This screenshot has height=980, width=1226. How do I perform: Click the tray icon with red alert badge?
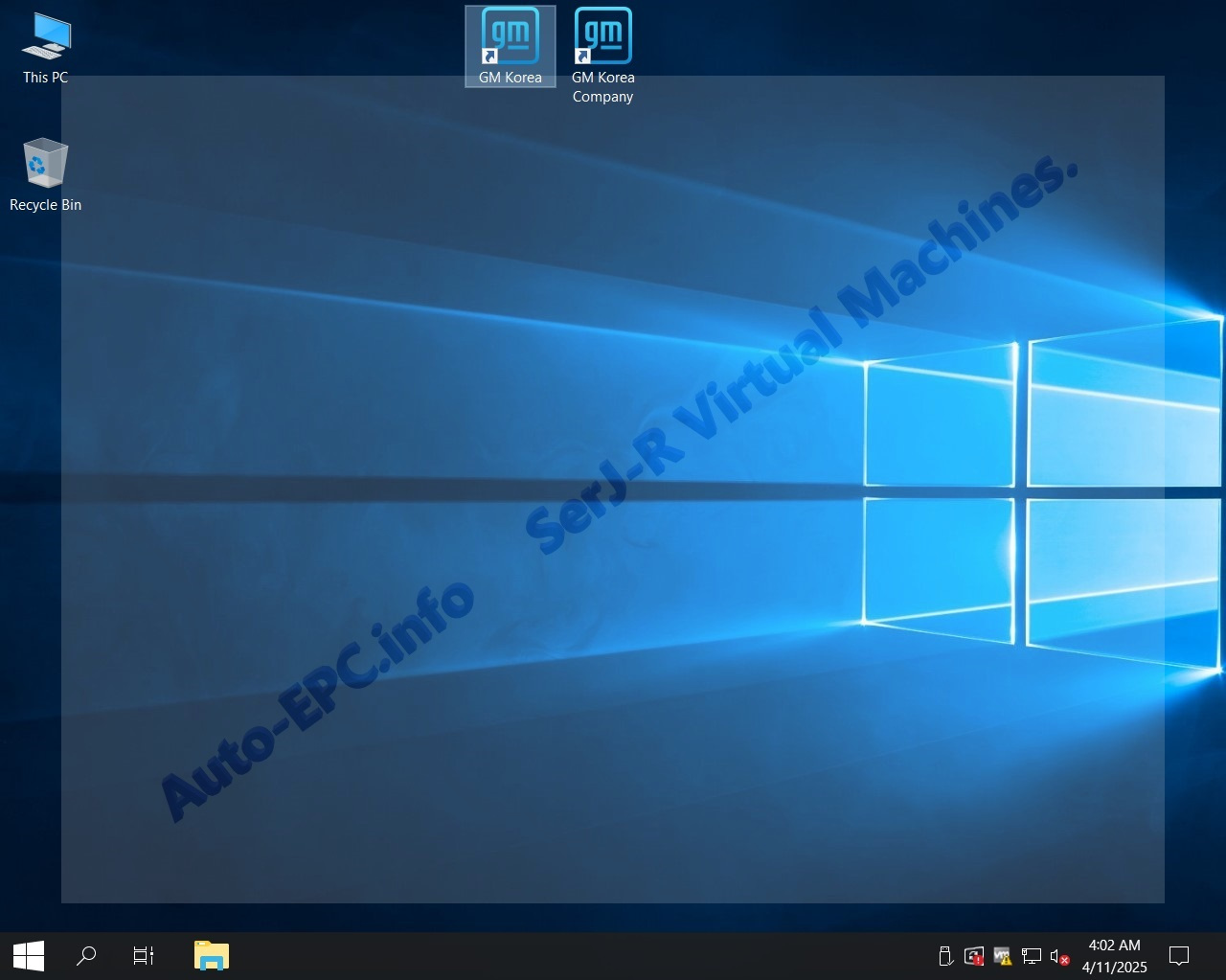[973, 955]
